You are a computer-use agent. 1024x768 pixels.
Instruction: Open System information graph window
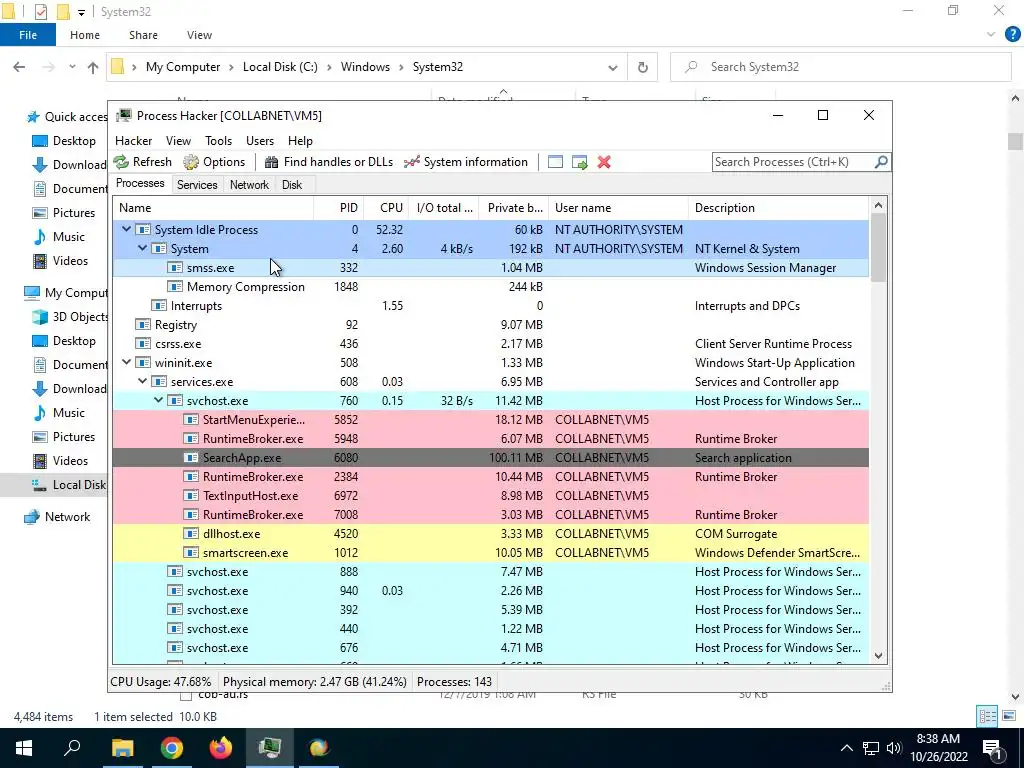point(466,162)
